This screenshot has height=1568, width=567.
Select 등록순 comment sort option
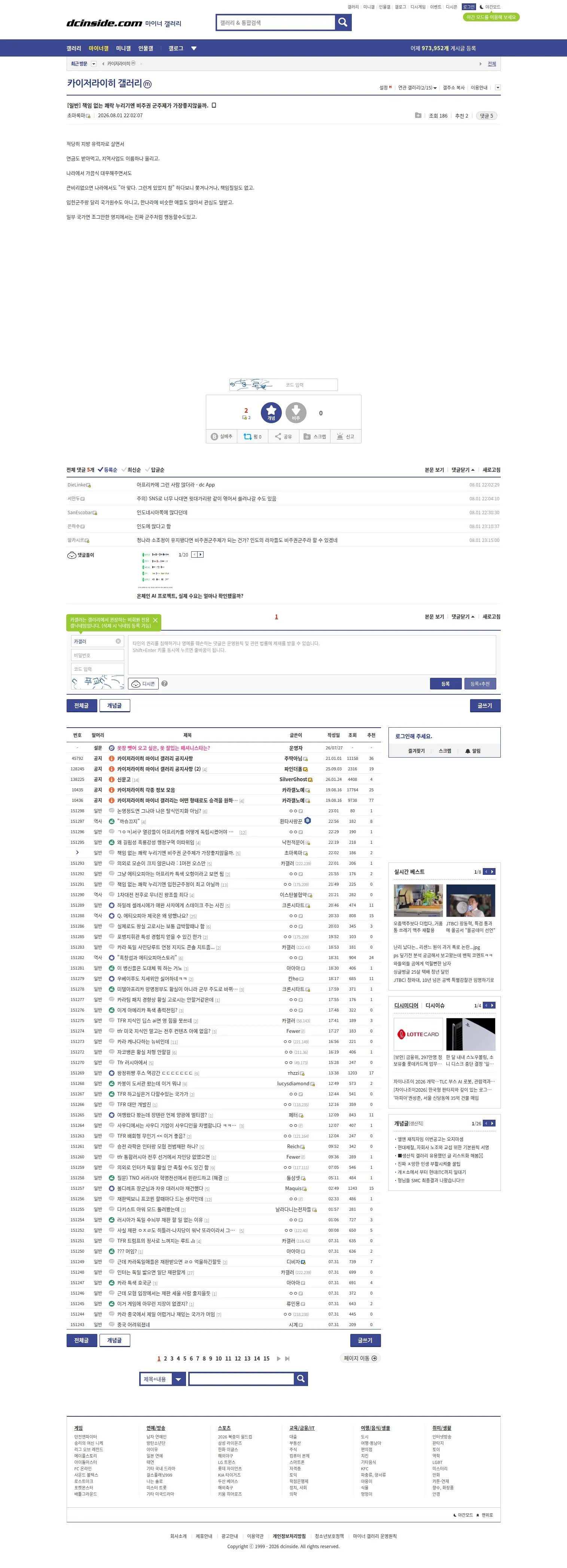[108, 470]
